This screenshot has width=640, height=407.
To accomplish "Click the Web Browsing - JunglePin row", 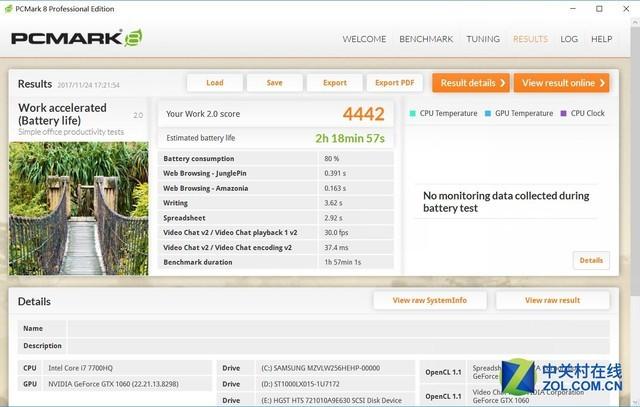I will pos(276,173).
